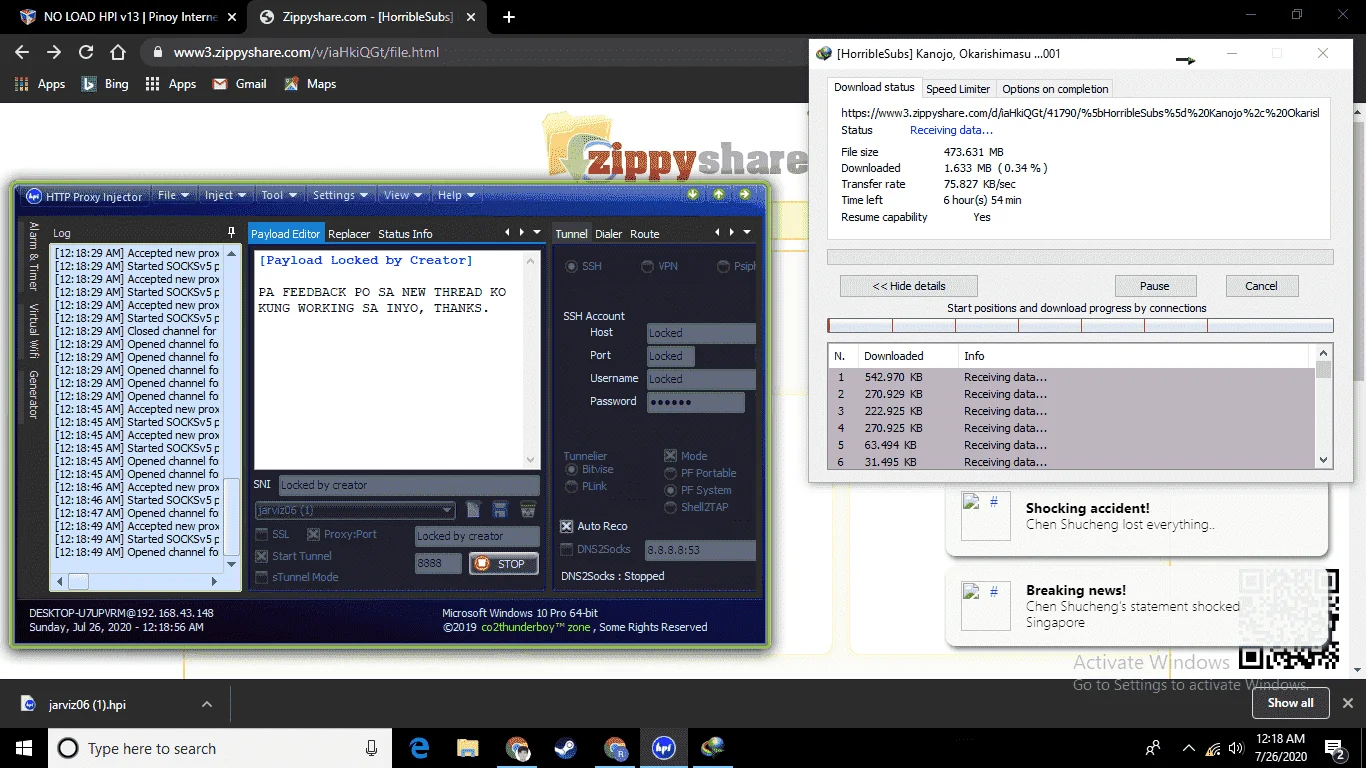Open the Shocking accident! ad link
Image resolution: width=1366 pixels, height=768 pixels.
coord(1087,508)
